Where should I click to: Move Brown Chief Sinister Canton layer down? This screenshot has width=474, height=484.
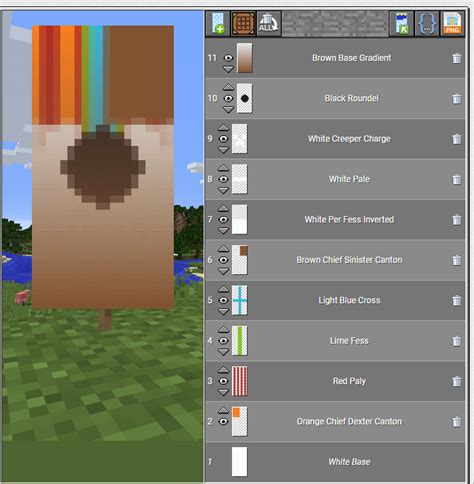223,271
